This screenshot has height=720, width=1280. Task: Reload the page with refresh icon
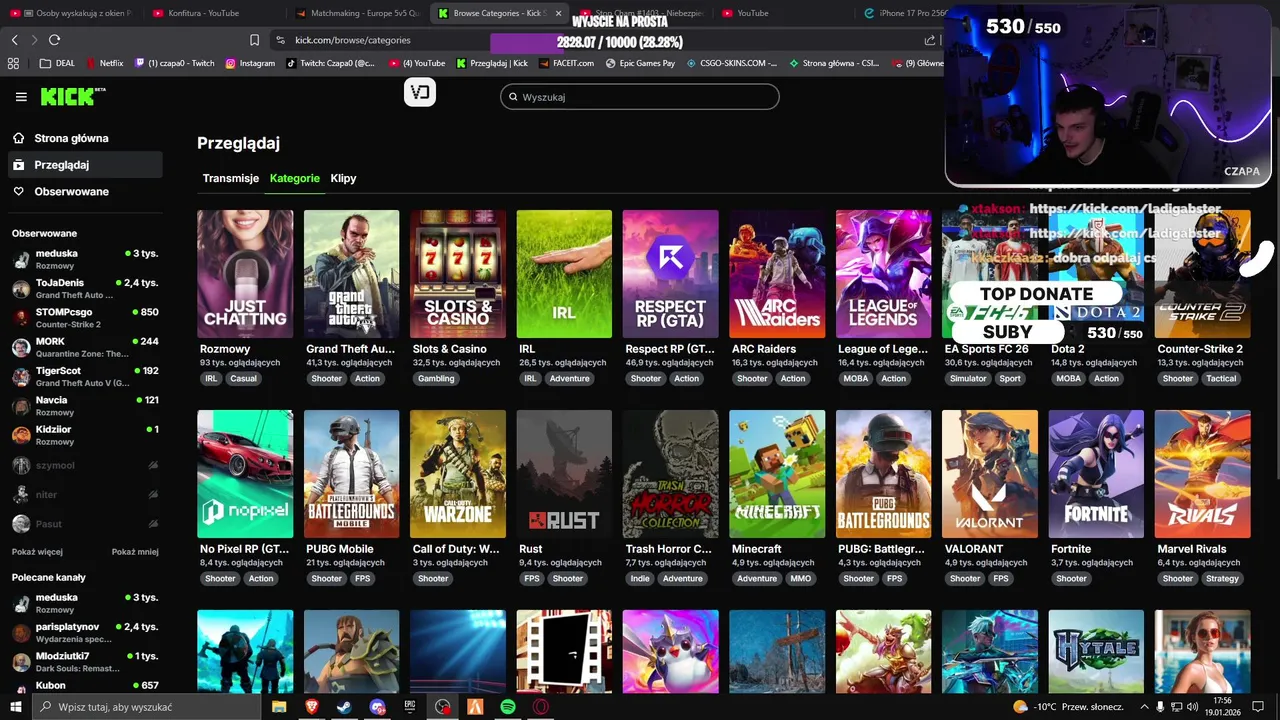(x=54, y=40)
